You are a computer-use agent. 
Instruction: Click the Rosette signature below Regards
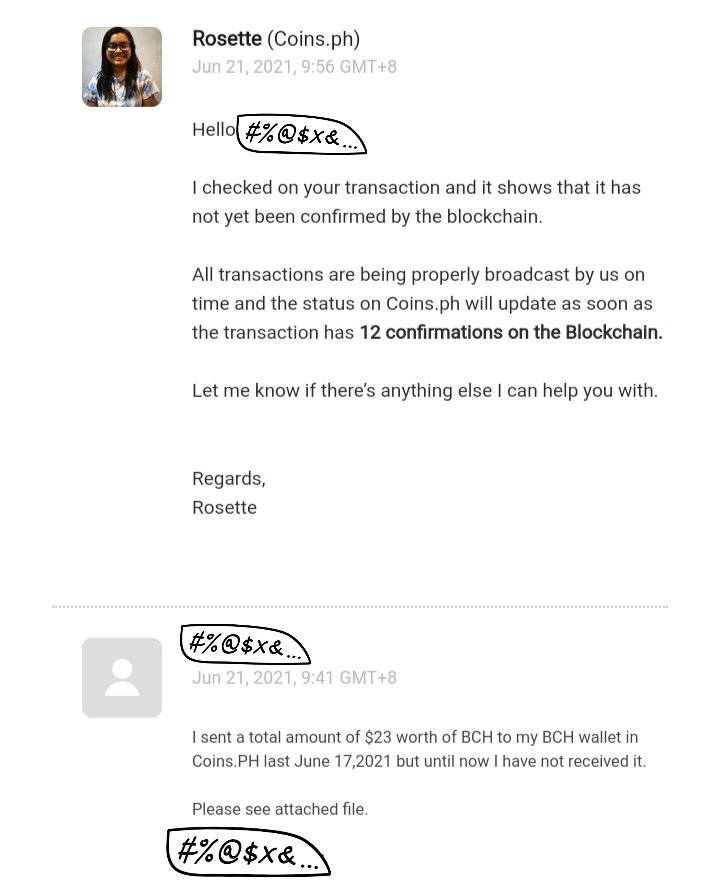click(224, 507)
